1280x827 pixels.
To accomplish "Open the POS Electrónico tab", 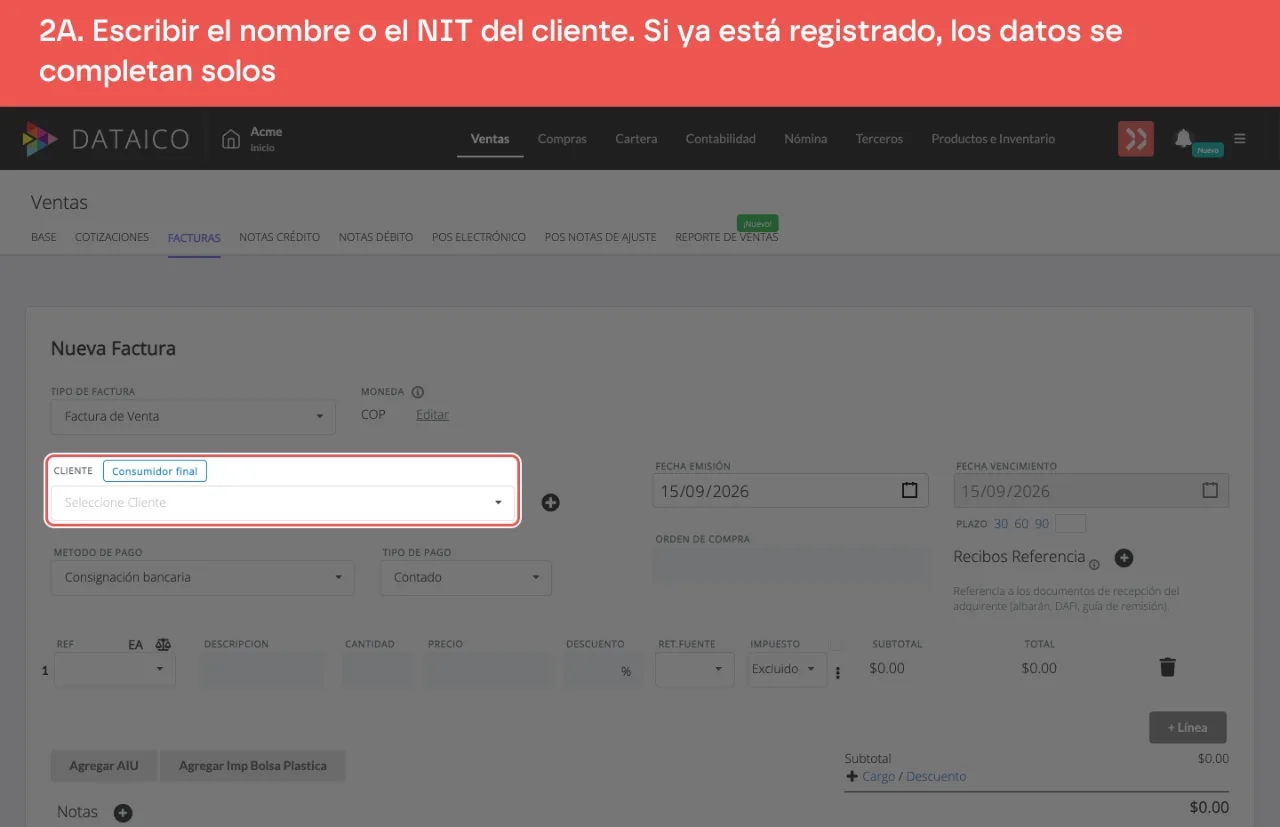I will click(x=479, y=237).
